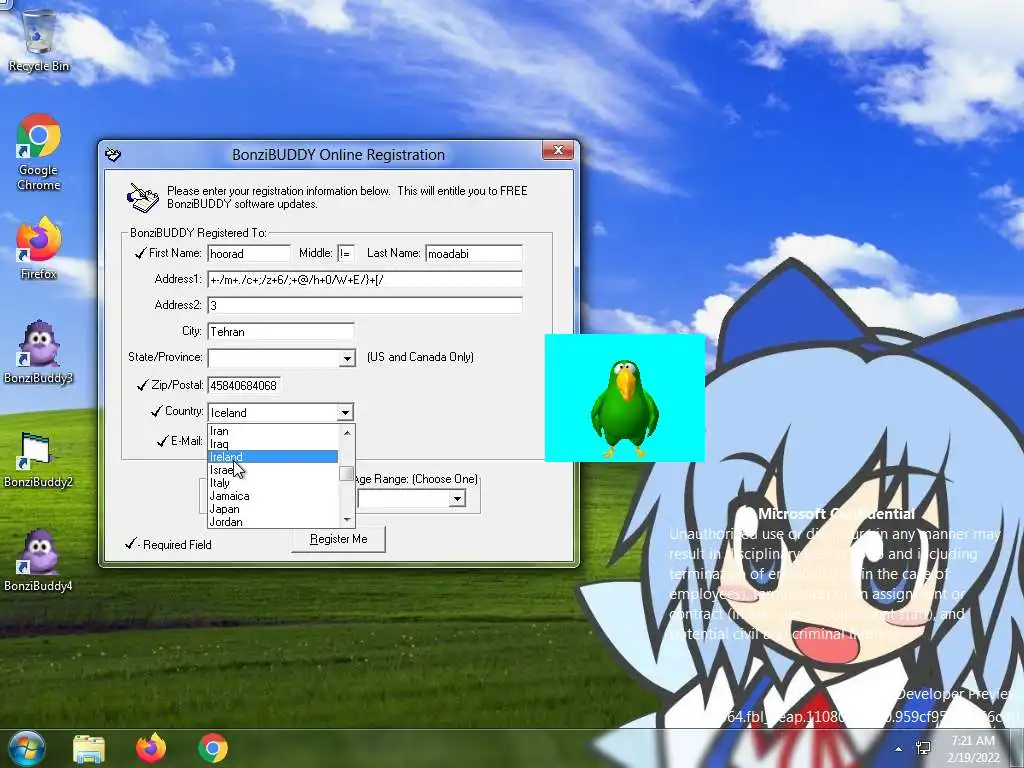Click the Address2 field
The height and width of the screenshot is (768, 1024).
[x=365, y=306]
